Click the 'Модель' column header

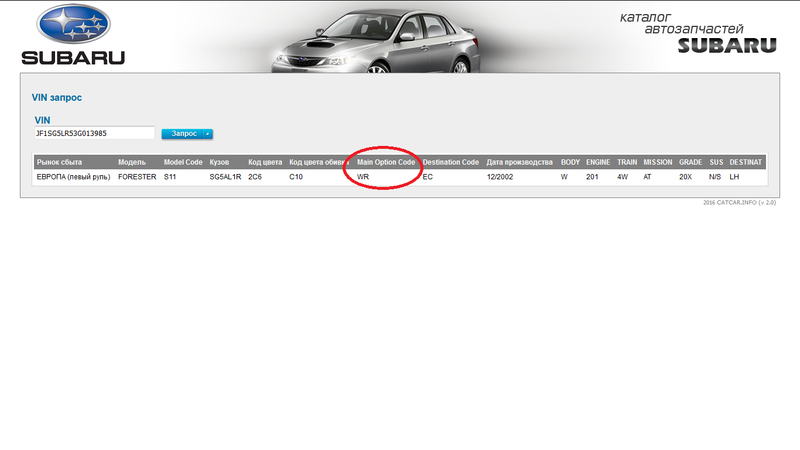132,162
